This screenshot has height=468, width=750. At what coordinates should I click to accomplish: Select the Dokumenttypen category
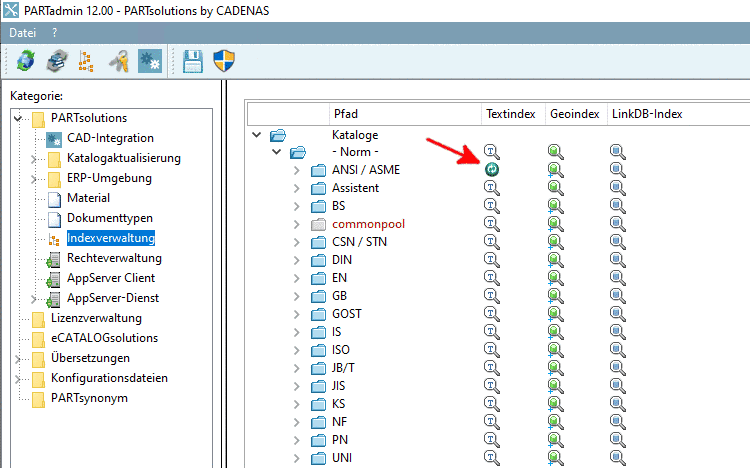[x=110, y=218]
